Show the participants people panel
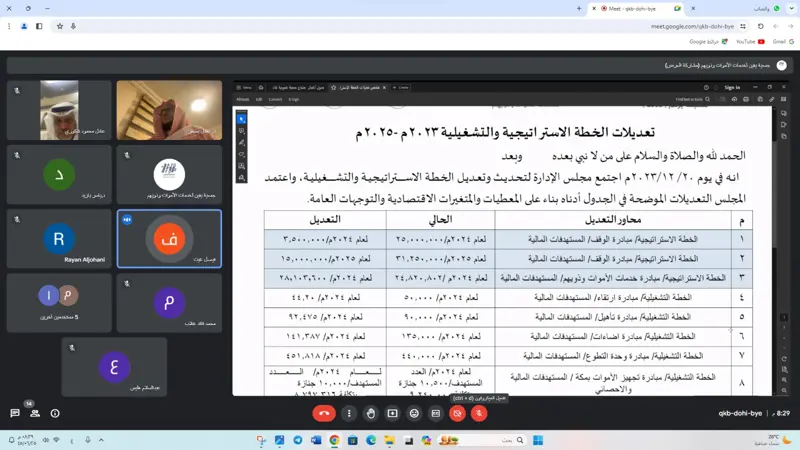This screenshot has width=800, height=450. click(x=35, y=413)
